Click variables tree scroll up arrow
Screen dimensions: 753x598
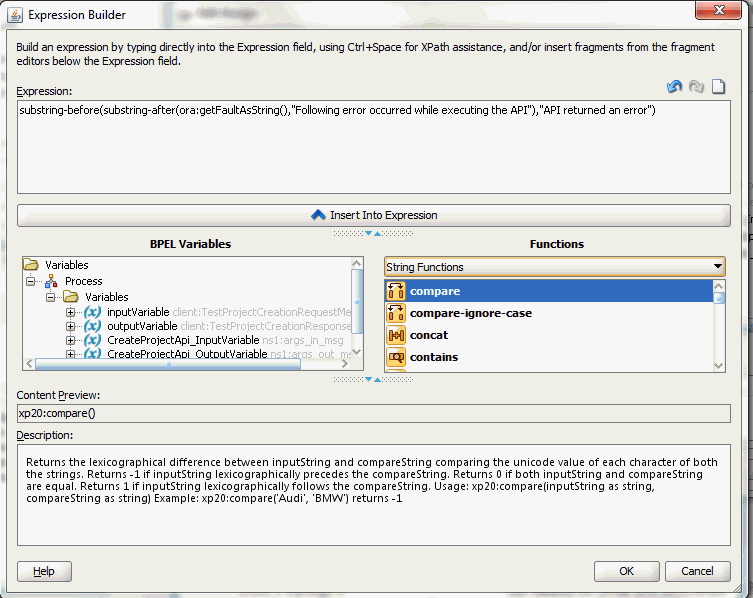[357, 263]
